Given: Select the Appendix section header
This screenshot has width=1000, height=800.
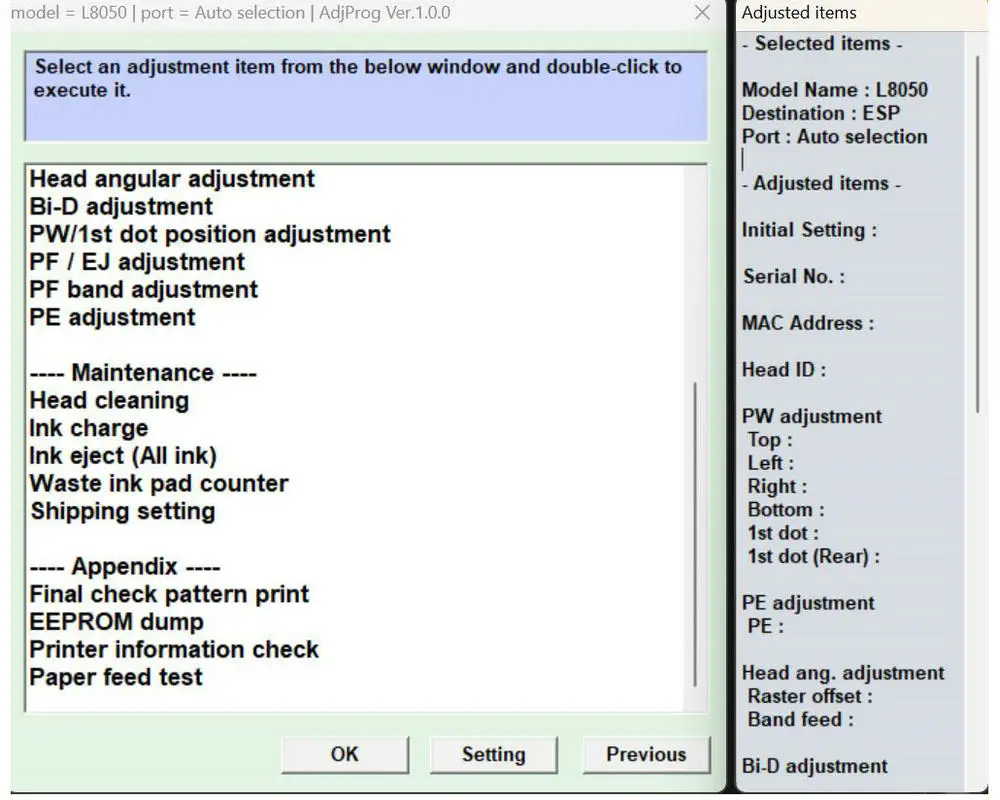Looking at the screenshot, I should (125, 567).
